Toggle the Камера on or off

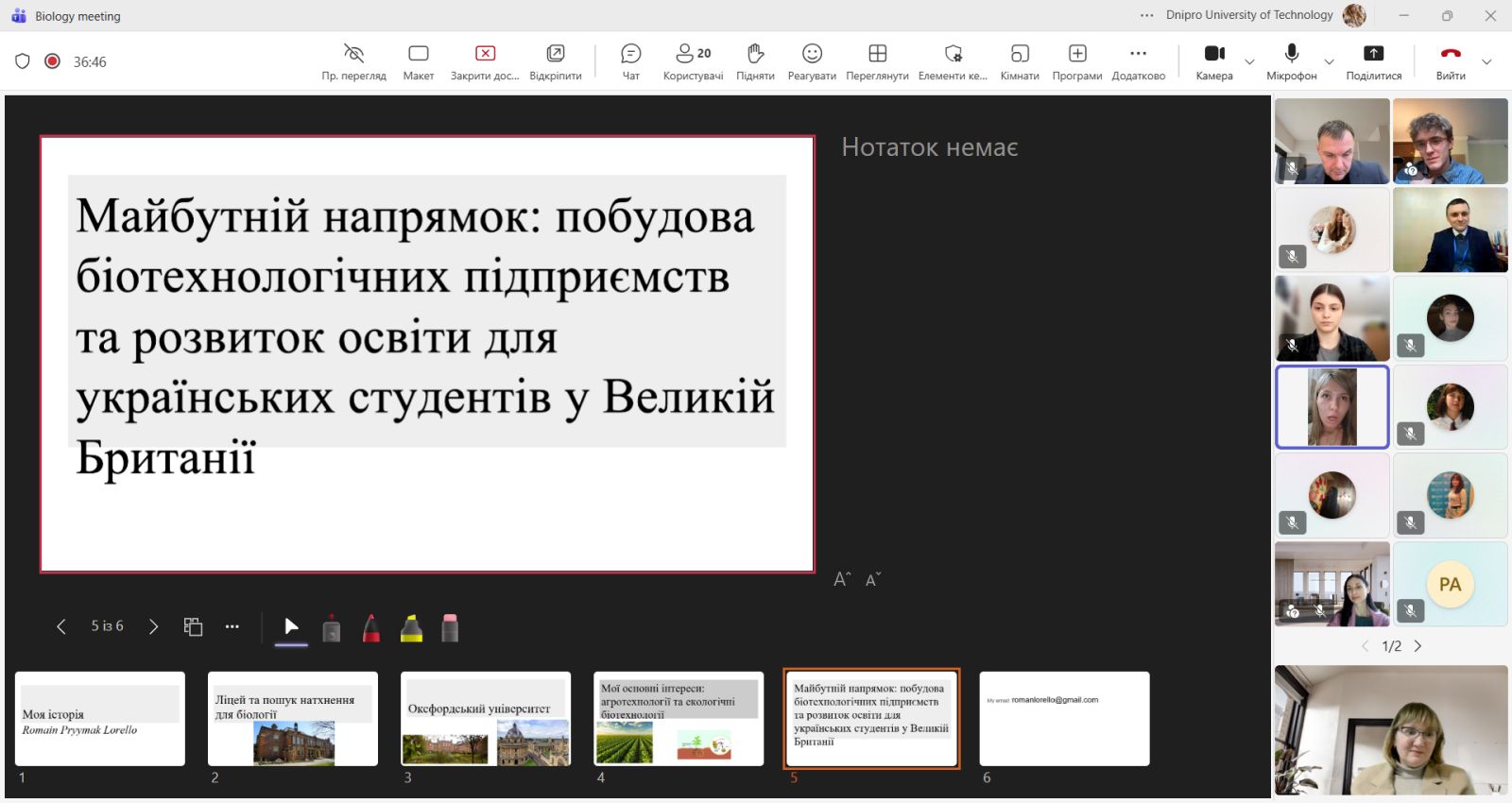1214,61
